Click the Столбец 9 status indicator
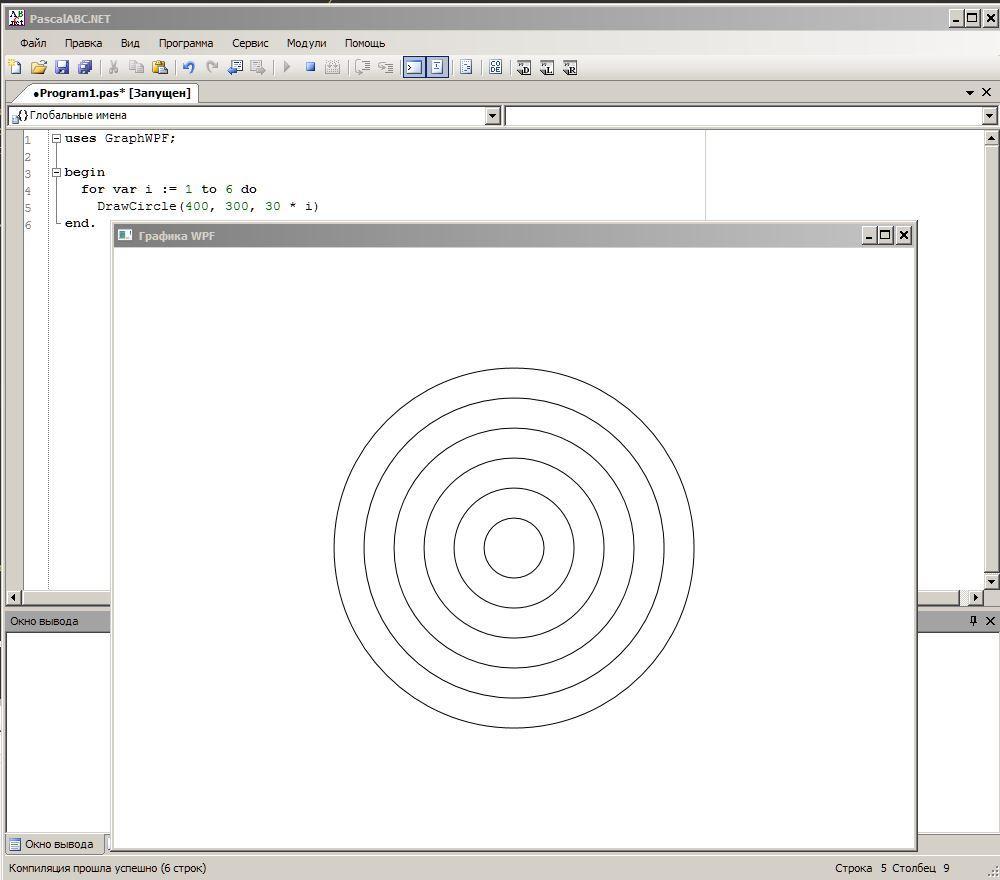Screen dimensions: 1000x880 click(920, 868)
